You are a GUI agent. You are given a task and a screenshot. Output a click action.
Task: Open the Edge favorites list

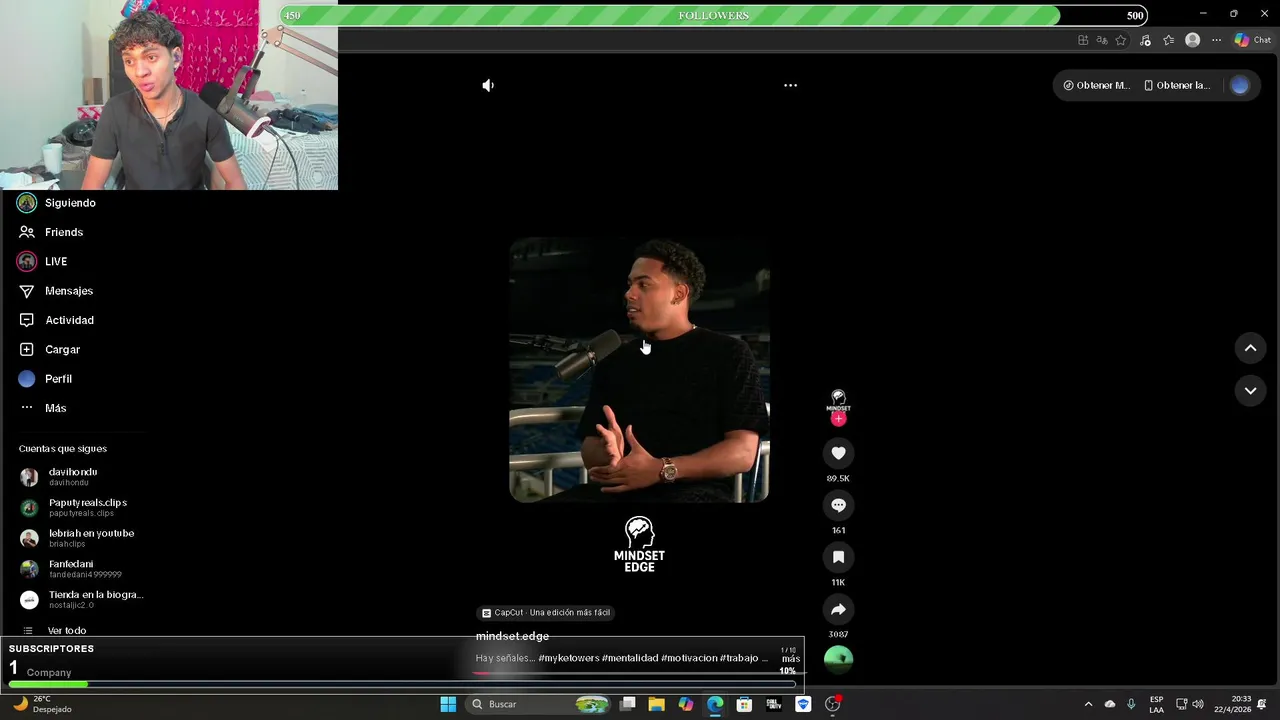tap(1168, 40)
